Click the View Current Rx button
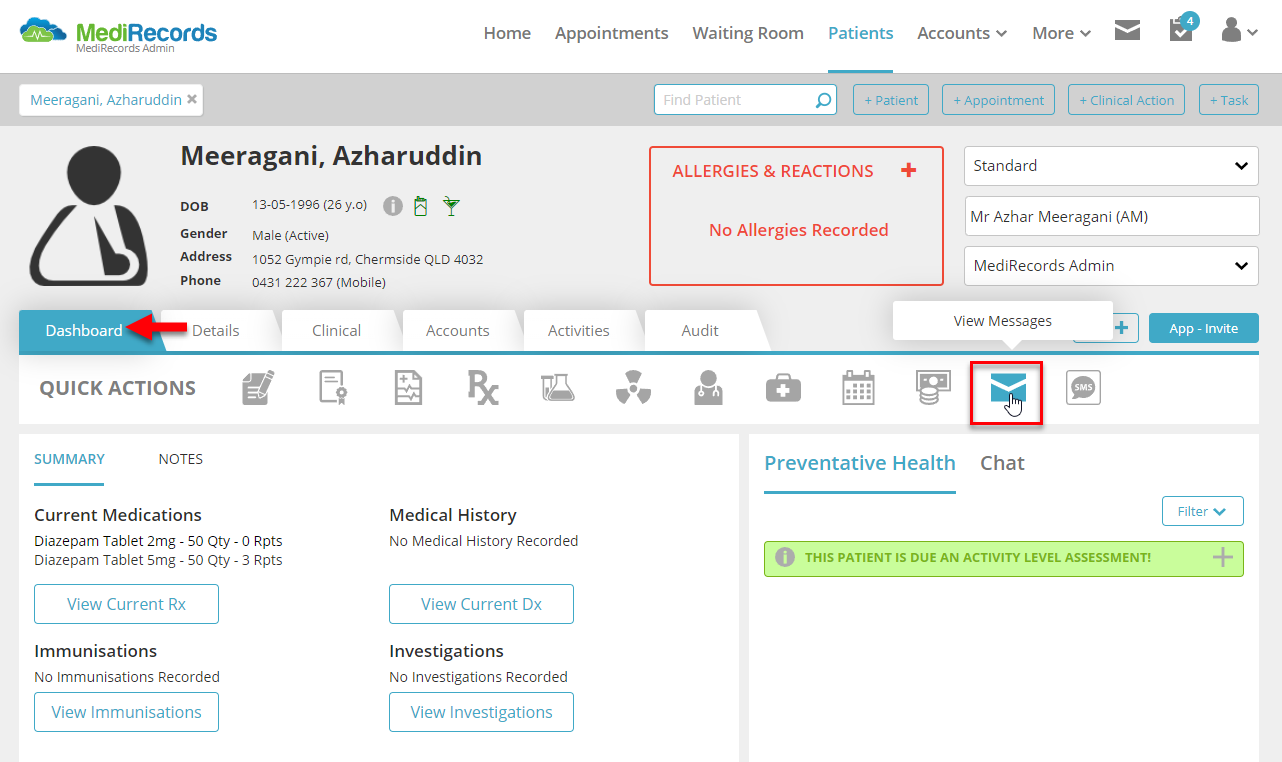This screenshot has height=762, width=1282. pos(126,604)
